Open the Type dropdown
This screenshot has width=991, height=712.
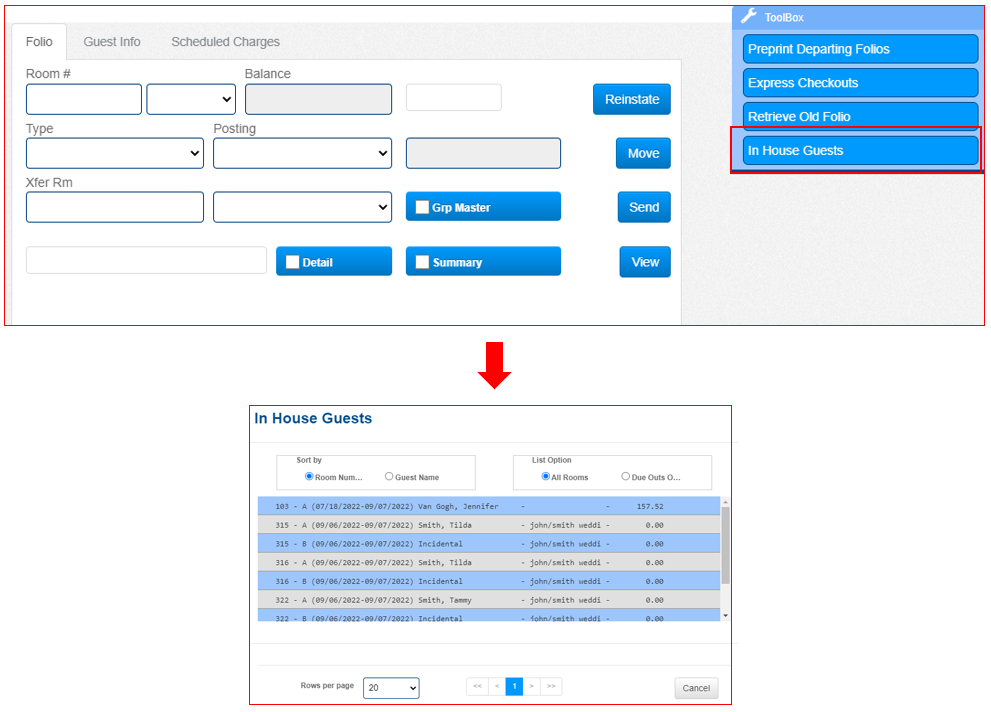click(114, 153)
